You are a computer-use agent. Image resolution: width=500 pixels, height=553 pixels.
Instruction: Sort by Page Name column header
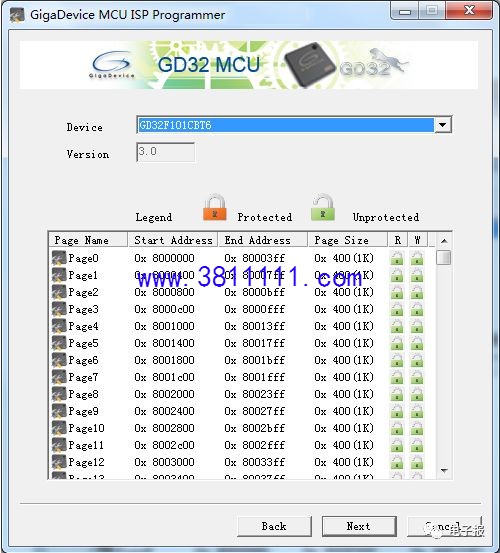87,240
